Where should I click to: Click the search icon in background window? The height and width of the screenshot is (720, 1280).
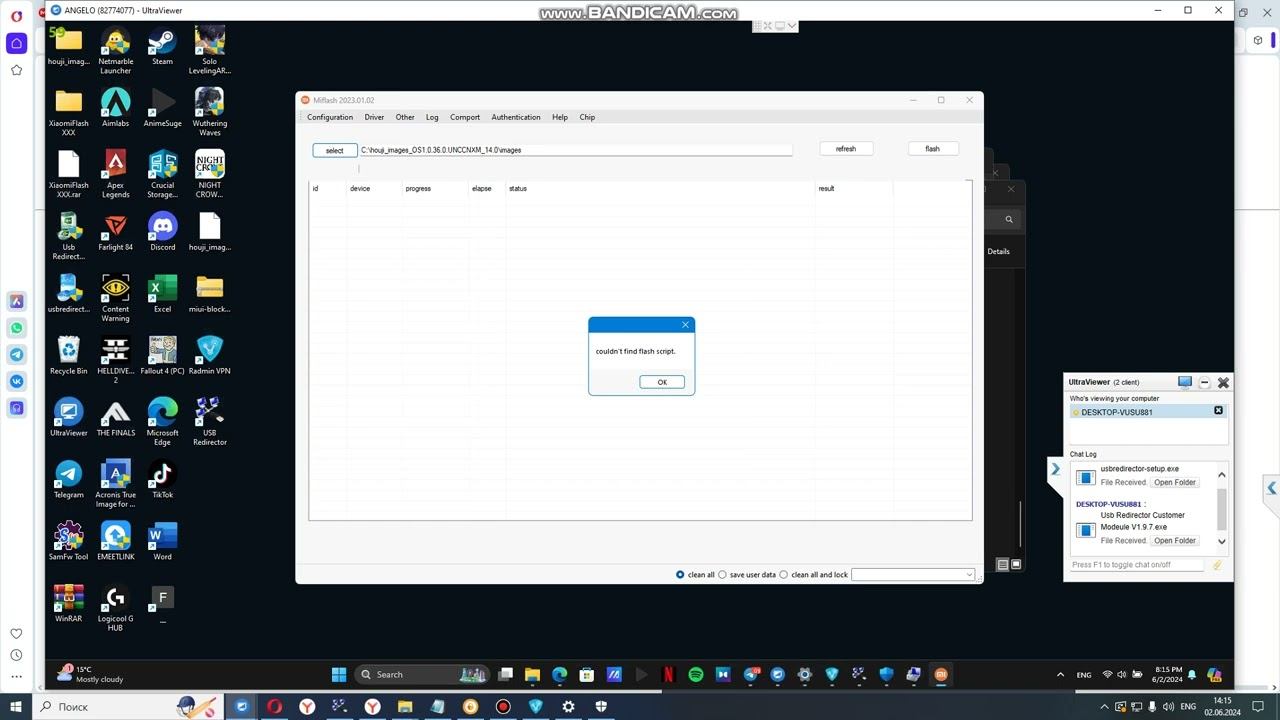[1009, 219]
